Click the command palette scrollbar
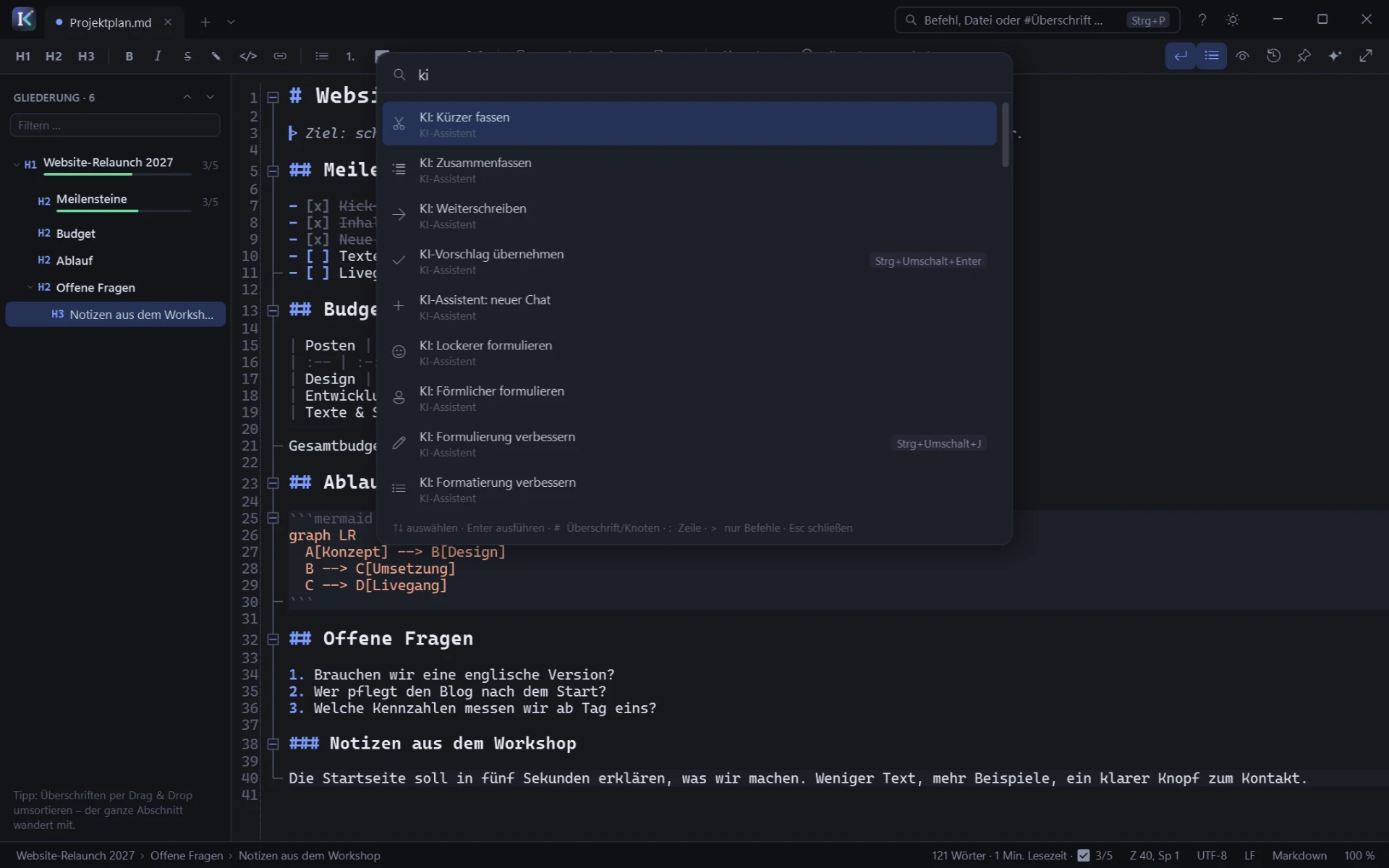1389x868 pixels. (1005, 135)
